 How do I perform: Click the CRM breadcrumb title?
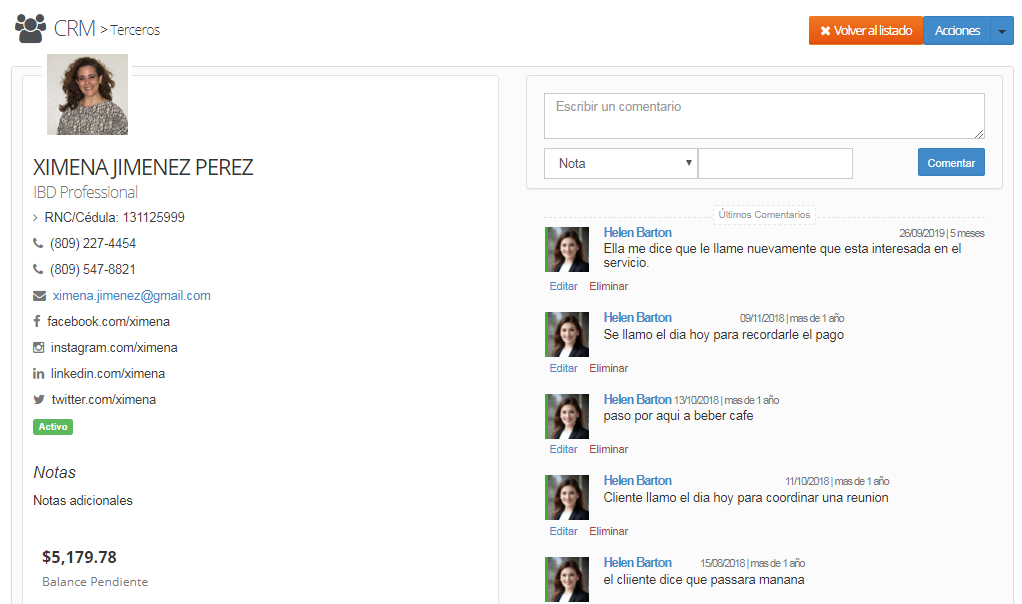point(75,29)
